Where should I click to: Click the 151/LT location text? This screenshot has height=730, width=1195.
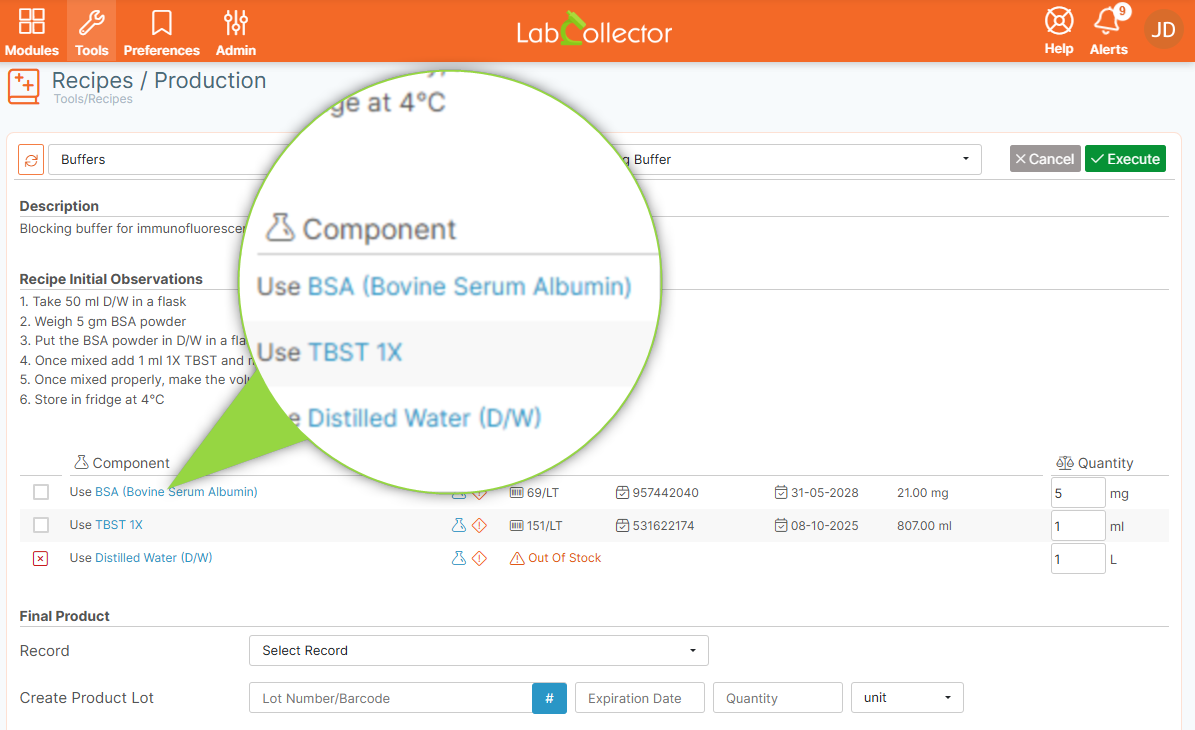(544, 525)
